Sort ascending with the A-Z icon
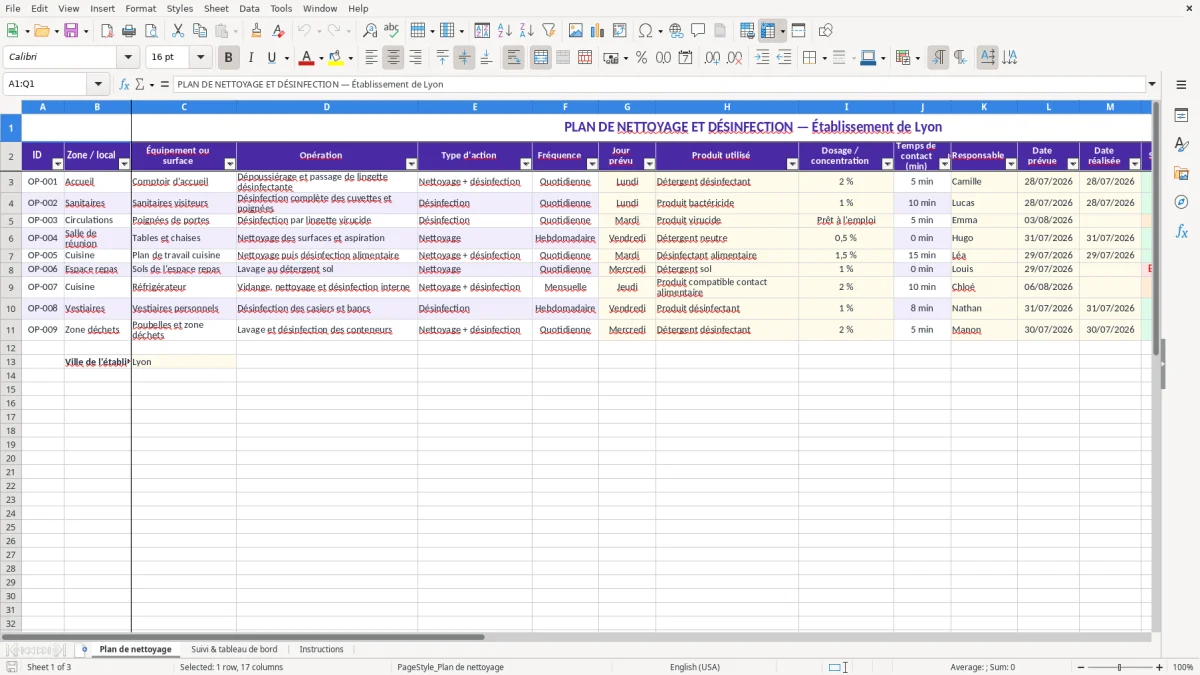 point(504,31)
